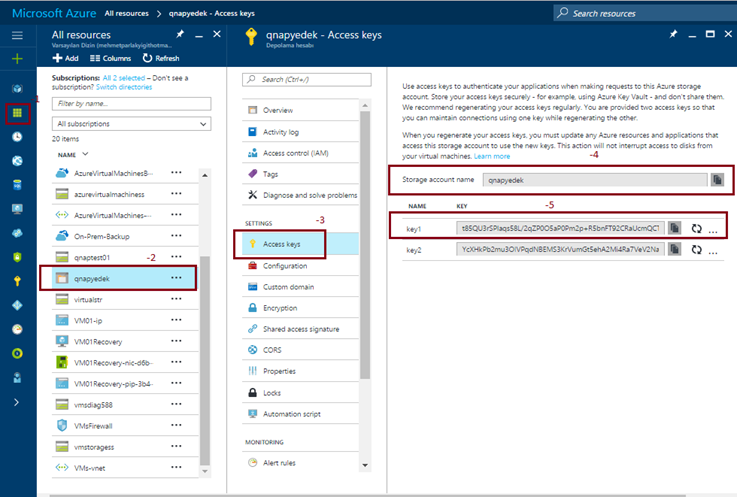Click the Add button in All resources
Viewport: 737px width, 497px height.
click(65, 58)
